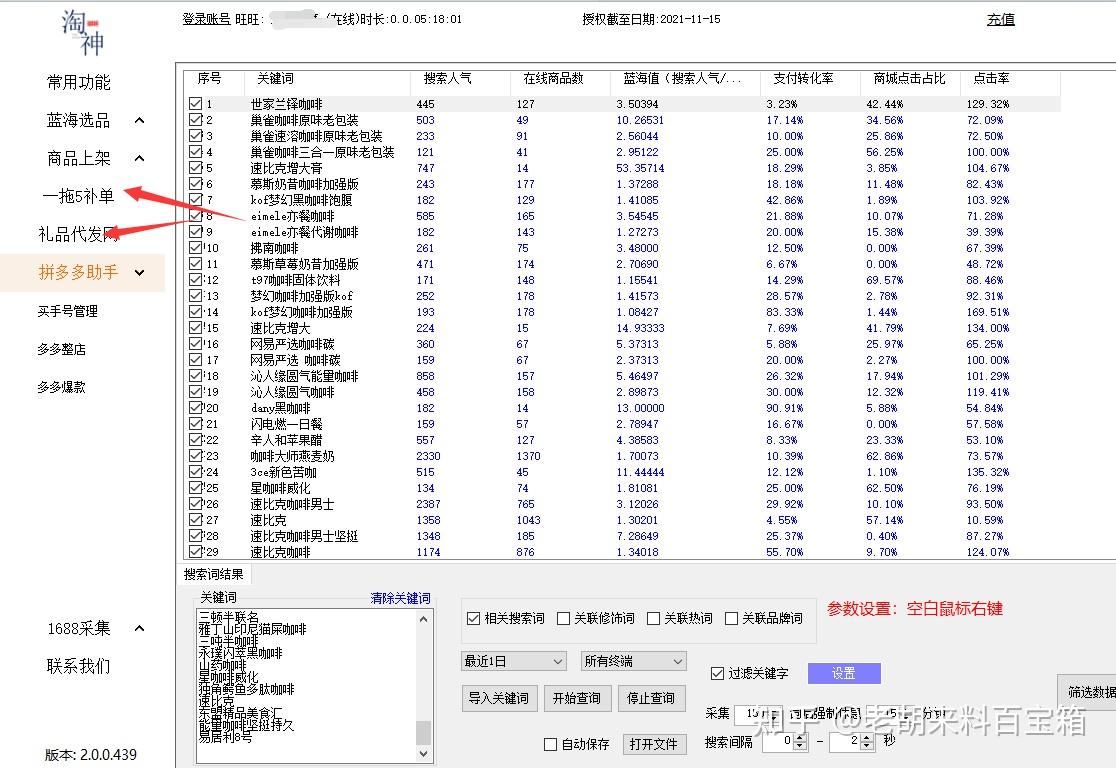The width and height of the screenshot is (1116, 768).
Task: Click the blue 设置 button
Action: (844, 673)
